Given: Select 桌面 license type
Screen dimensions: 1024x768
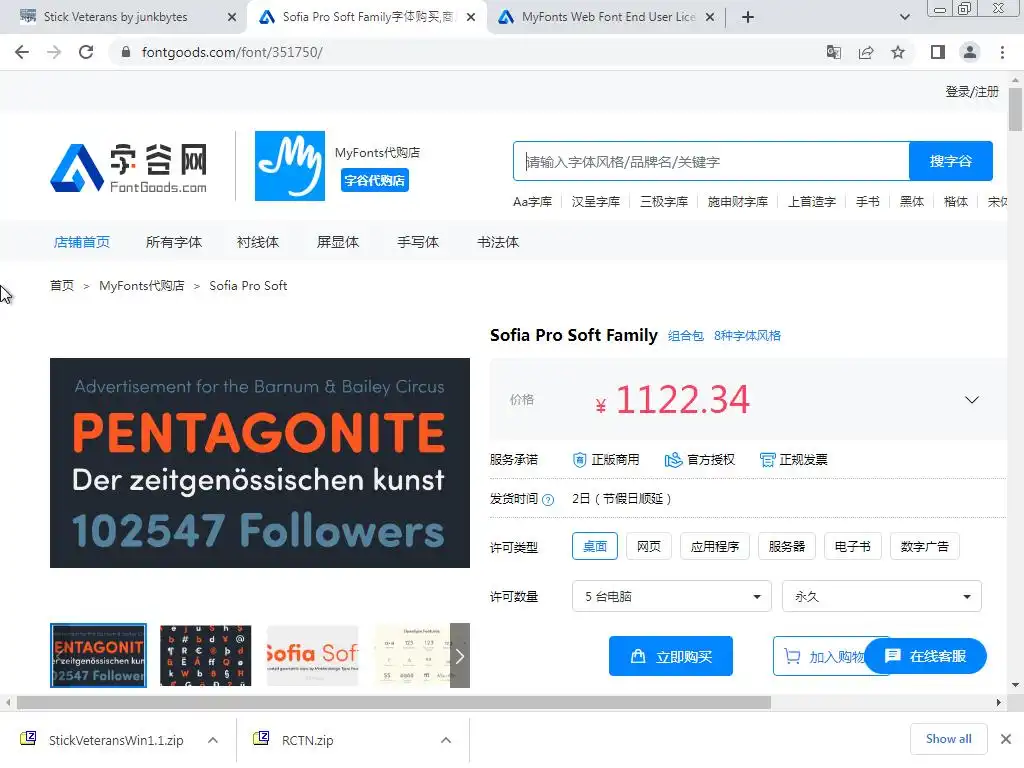Looking at the screenshot, I should [x=595, y=546].
